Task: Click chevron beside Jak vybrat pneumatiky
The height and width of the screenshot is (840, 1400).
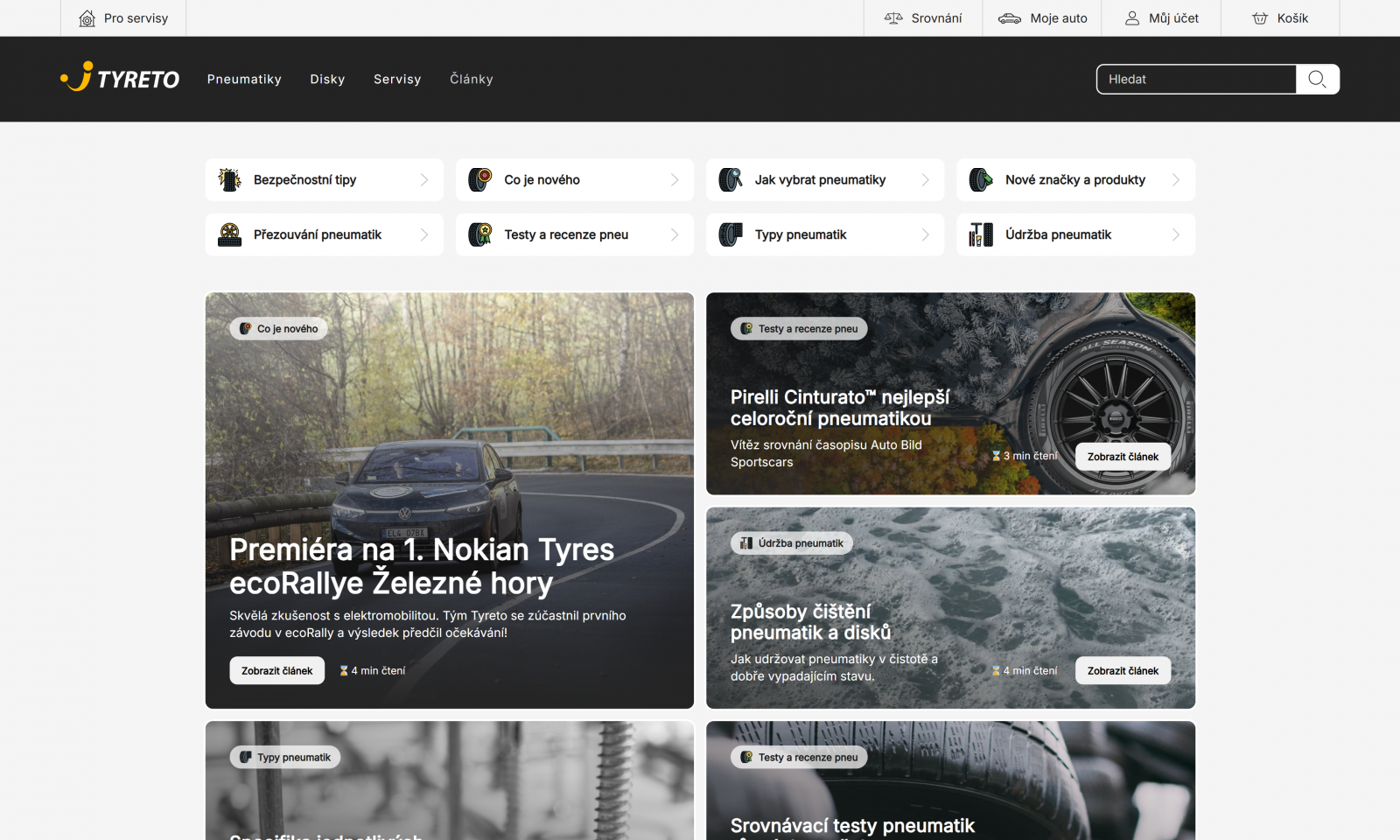Action: (x=926, y=179)
